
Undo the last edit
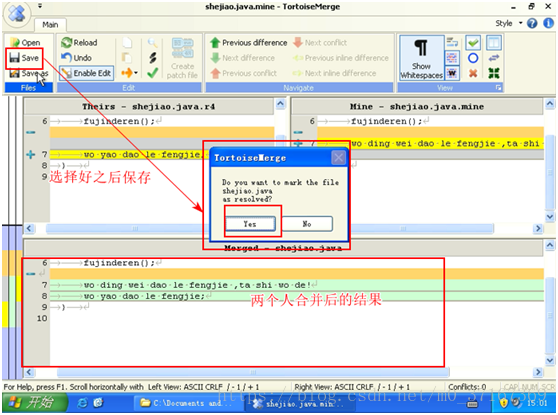click(x=76, y=58)
